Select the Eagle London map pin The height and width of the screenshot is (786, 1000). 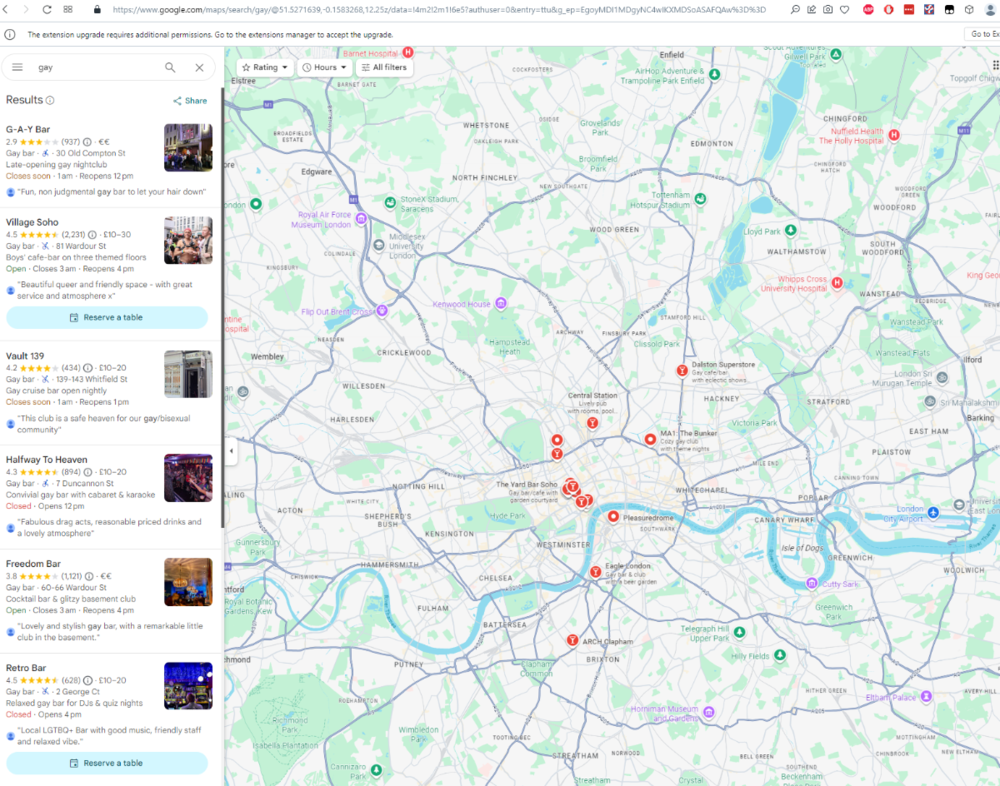(595, 572)
